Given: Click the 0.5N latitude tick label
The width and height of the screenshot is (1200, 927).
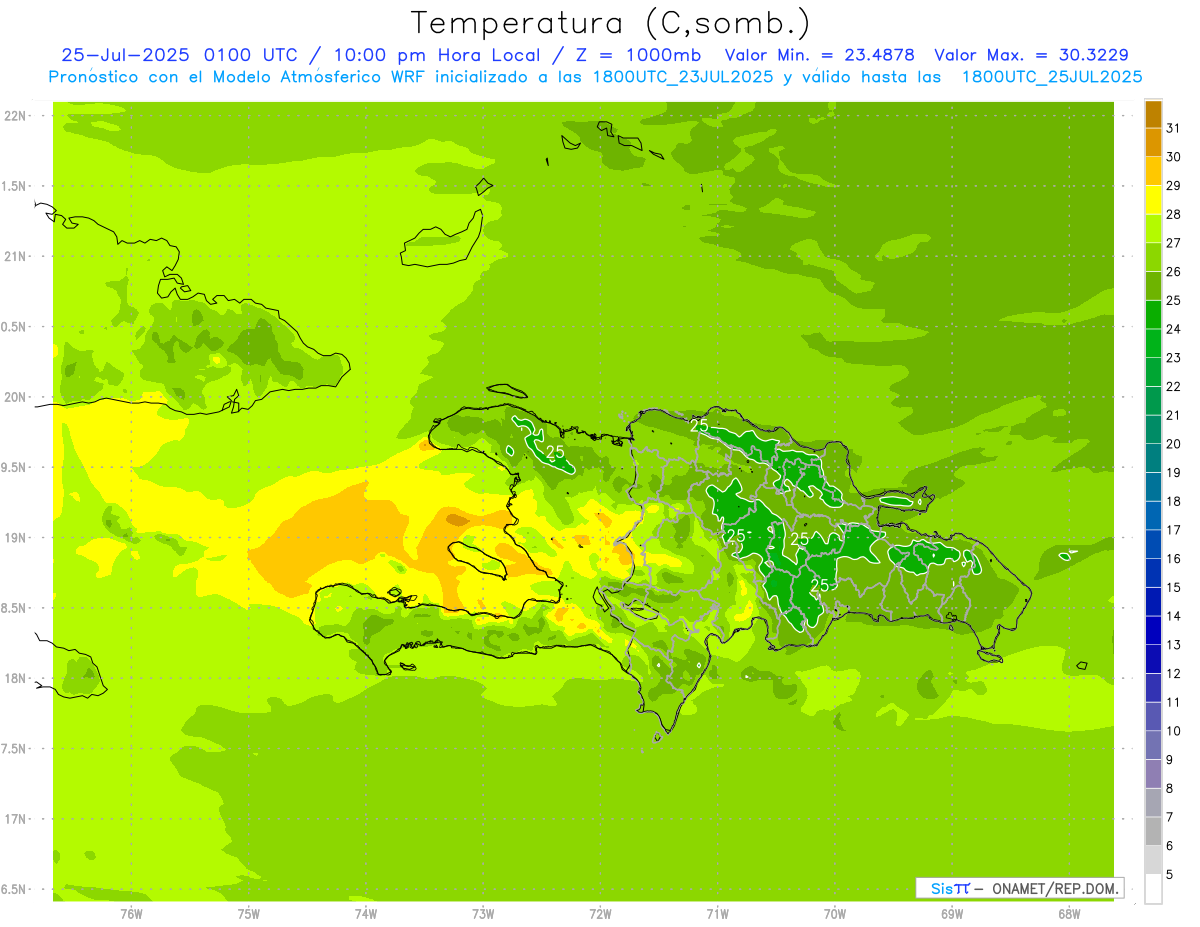Looking at the screenshot, I should pos(15,327).
